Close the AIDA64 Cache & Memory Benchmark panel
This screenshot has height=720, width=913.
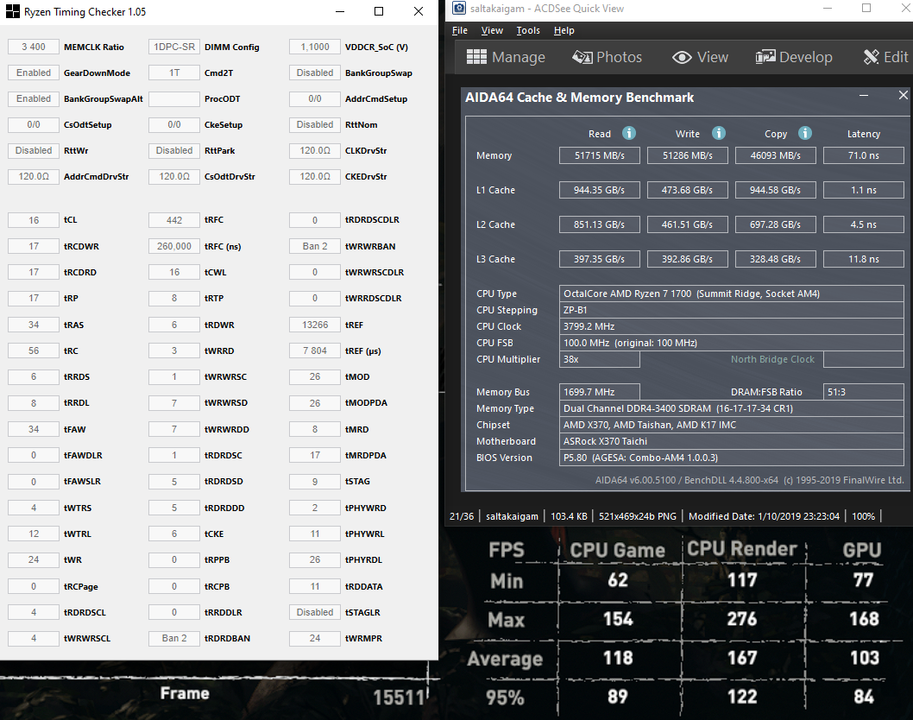point(903,95)
